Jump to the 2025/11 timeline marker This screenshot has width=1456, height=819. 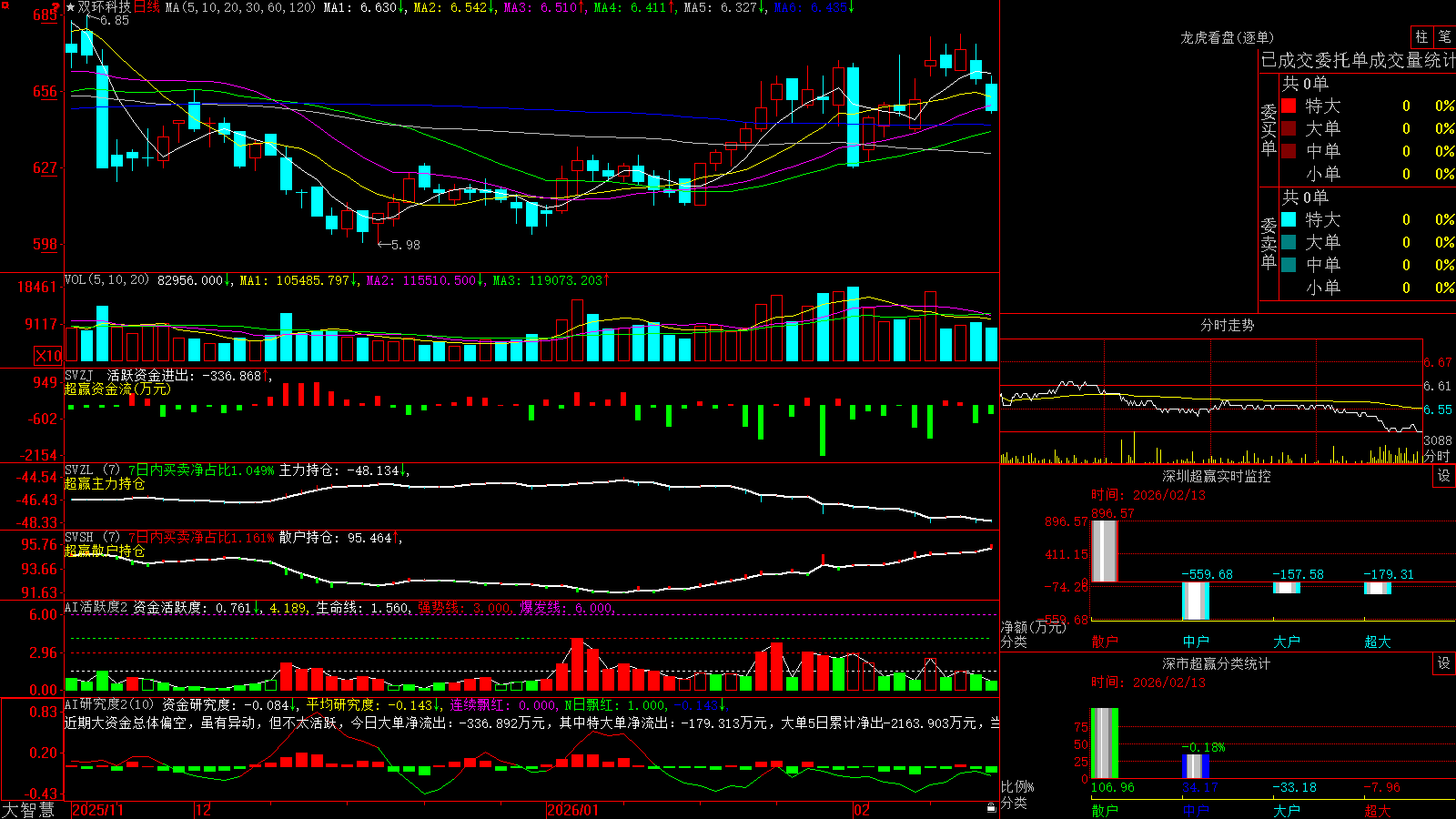click(97, 810)
